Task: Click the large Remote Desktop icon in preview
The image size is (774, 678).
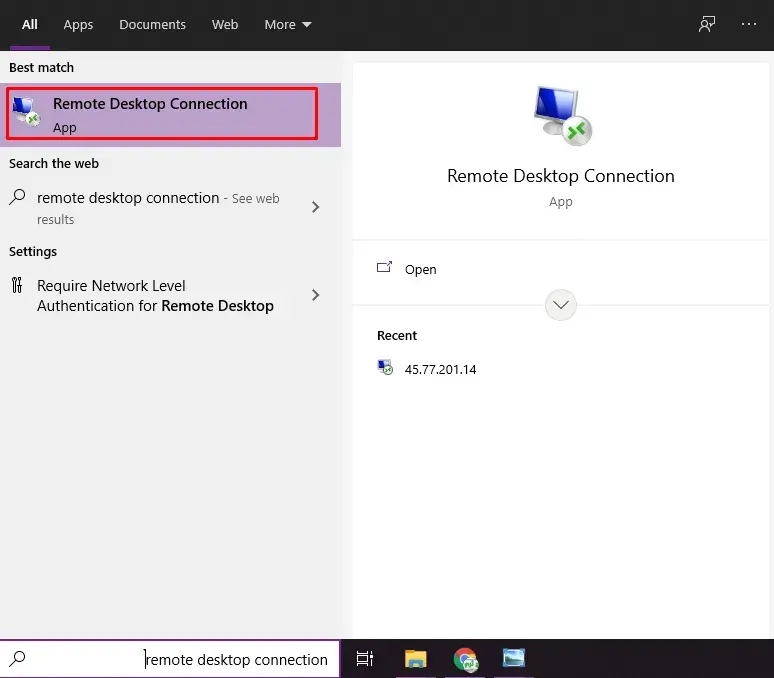Action: (x=561, y=115)
